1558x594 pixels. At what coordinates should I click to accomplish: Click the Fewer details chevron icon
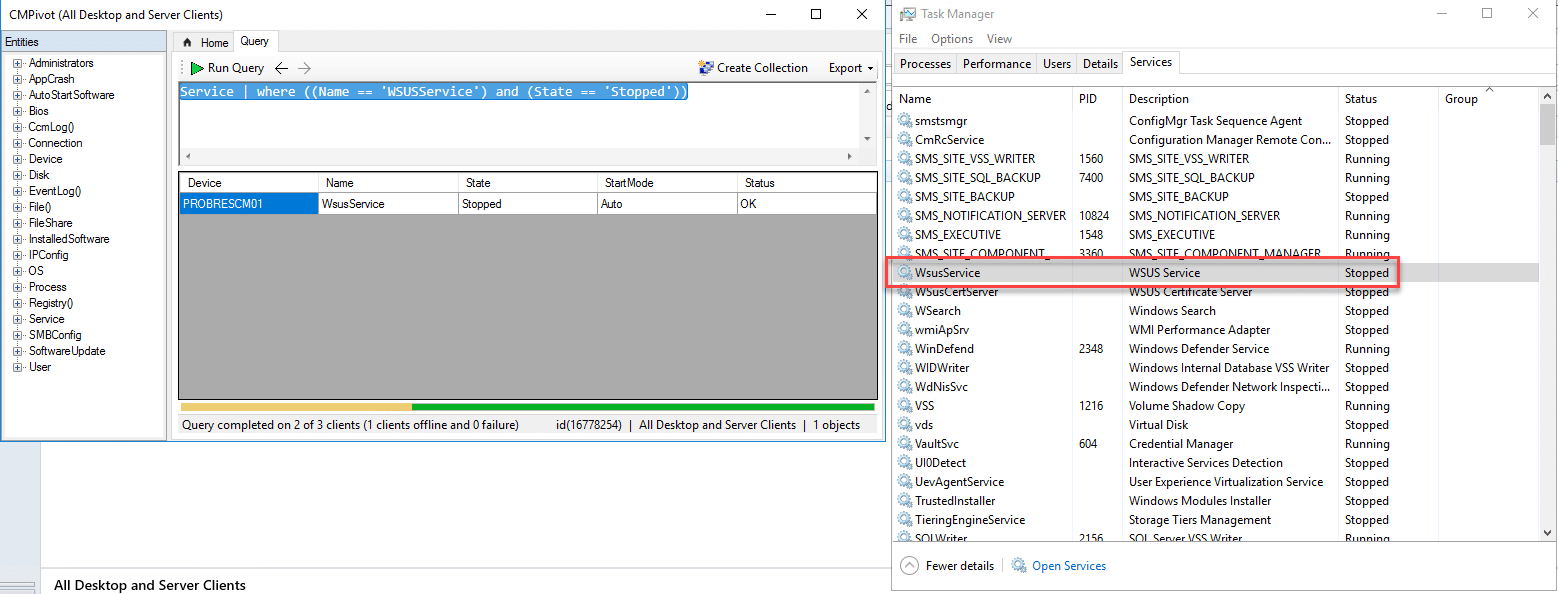[x=909, y=566]
